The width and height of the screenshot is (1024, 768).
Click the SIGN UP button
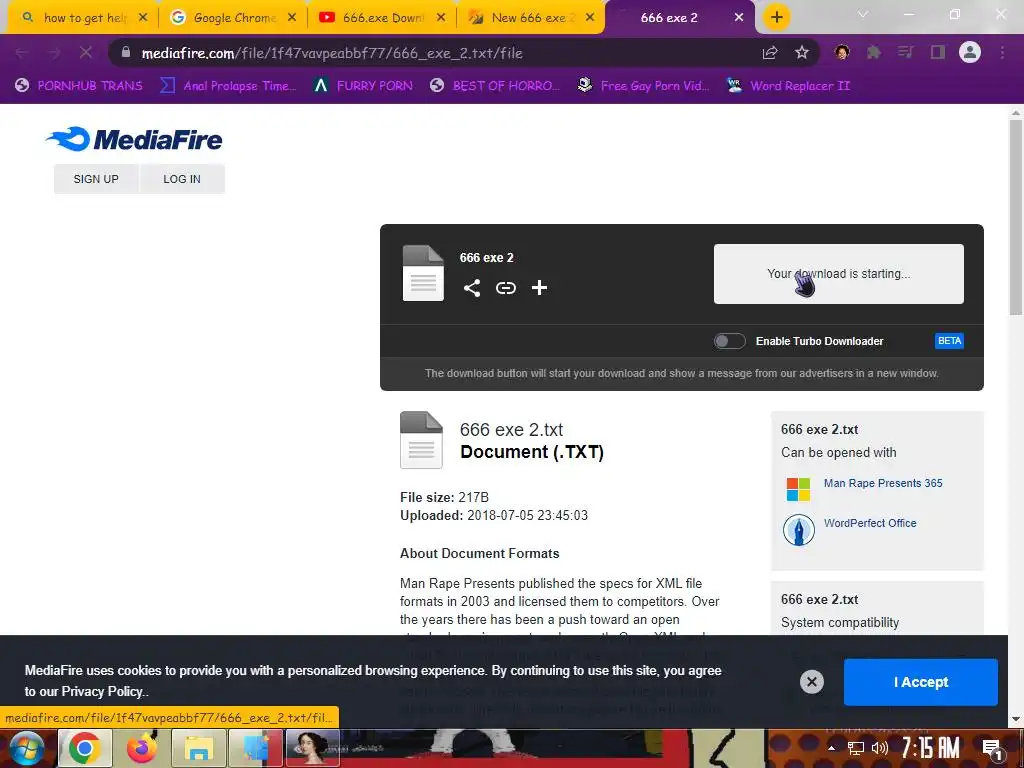[x=96, y=179]
